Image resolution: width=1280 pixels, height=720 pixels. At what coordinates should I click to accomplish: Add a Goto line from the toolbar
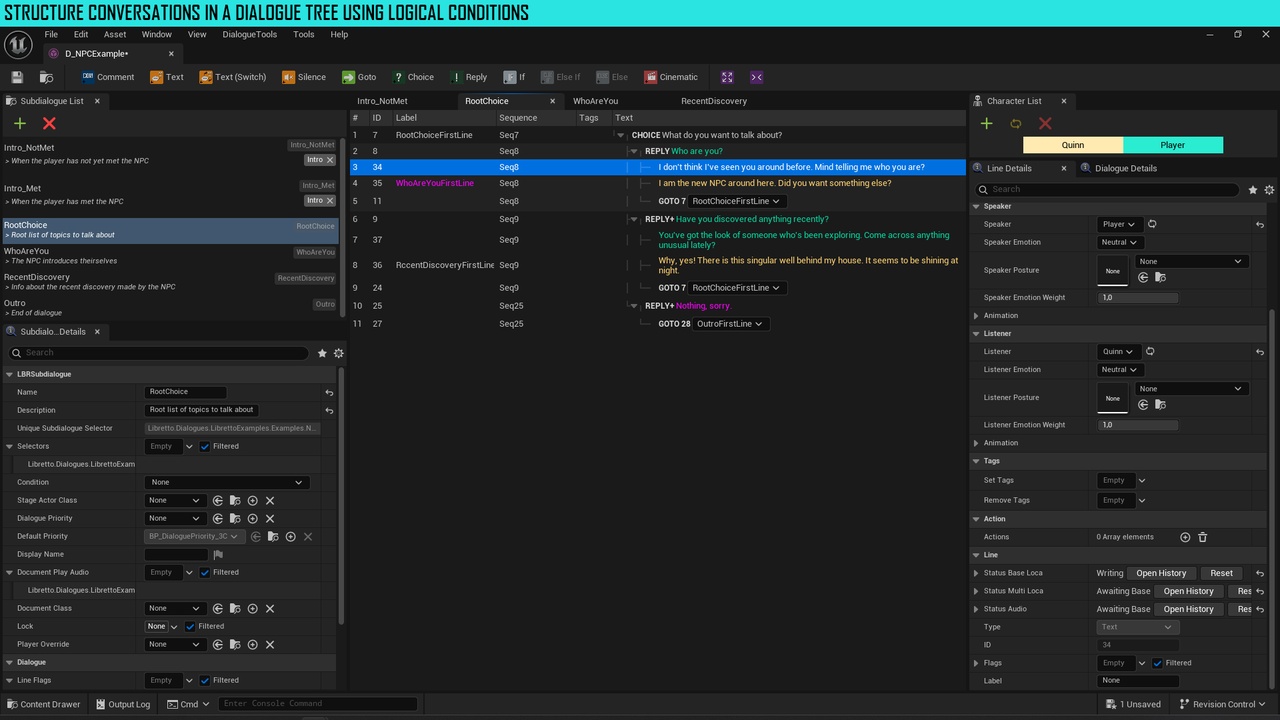[x=359, y=77]
